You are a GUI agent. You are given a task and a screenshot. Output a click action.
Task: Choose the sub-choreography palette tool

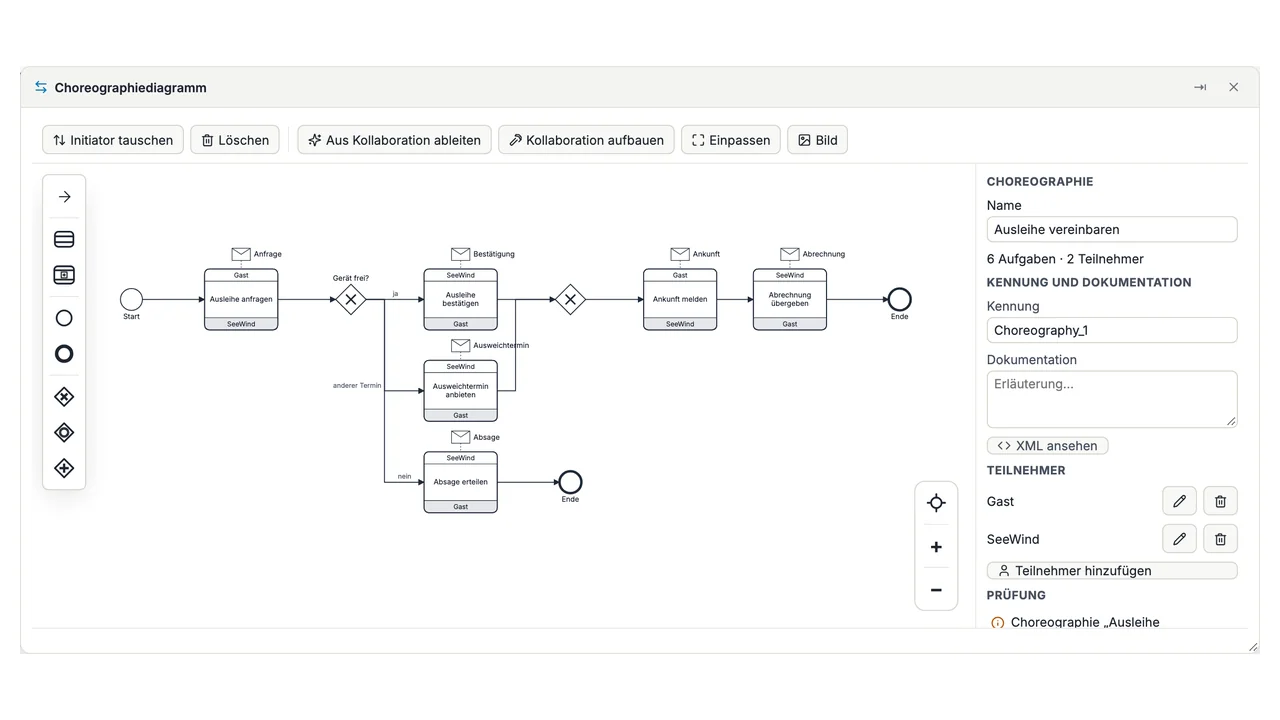pyautogui.click(x=64, y=275)
